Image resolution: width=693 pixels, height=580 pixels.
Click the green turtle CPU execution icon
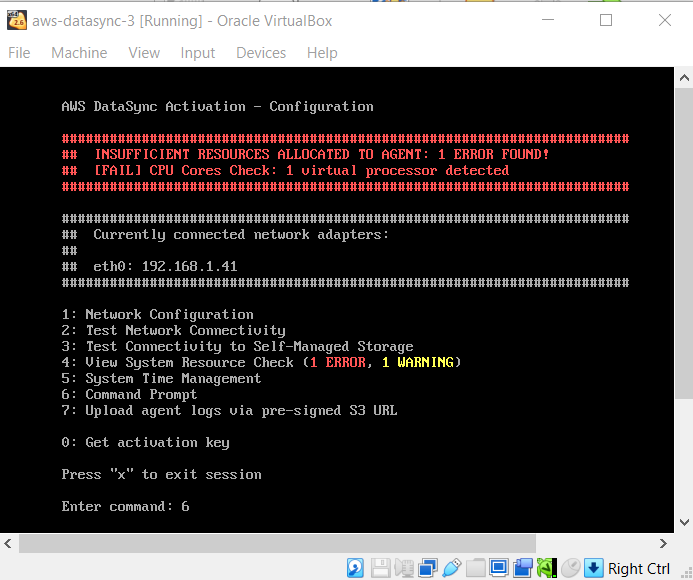[547, 568]
